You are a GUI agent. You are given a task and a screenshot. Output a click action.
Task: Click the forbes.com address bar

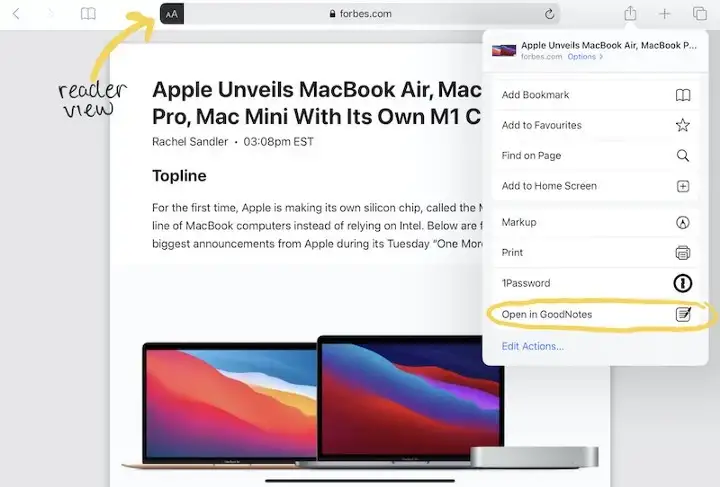(x=360, y=14)
